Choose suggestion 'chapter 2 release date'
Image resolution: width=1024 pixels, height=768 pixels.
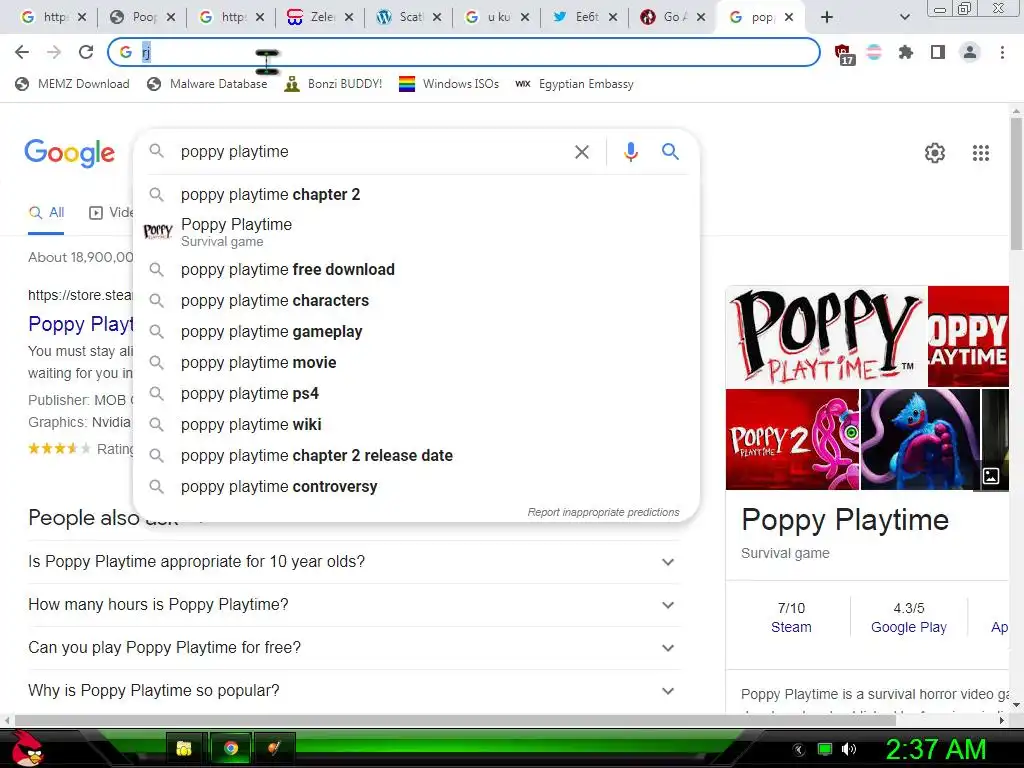click(x=416, y=456)
